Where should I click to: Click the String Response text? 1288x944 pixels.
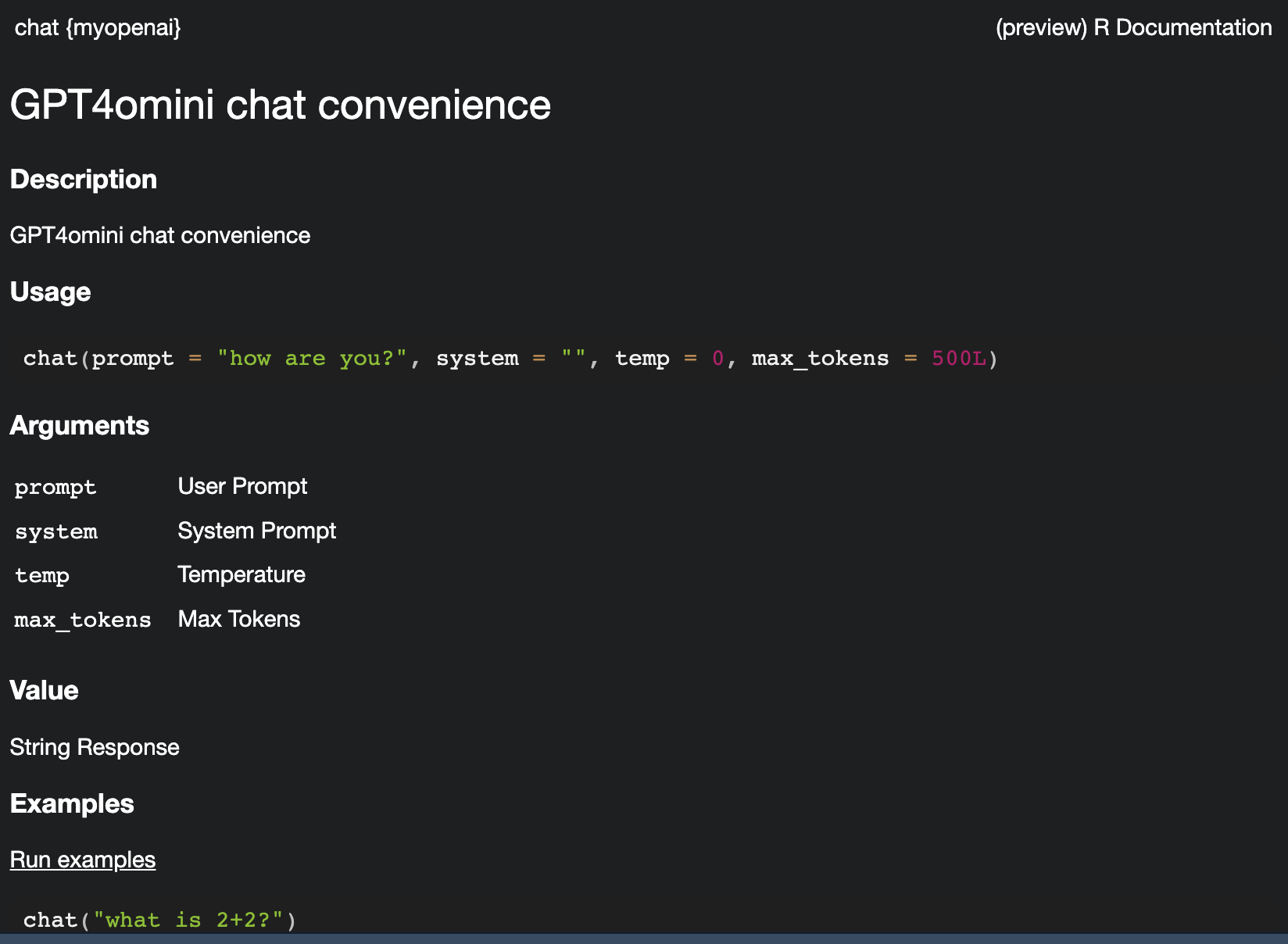pyautogui.click(x=95, y=747)
